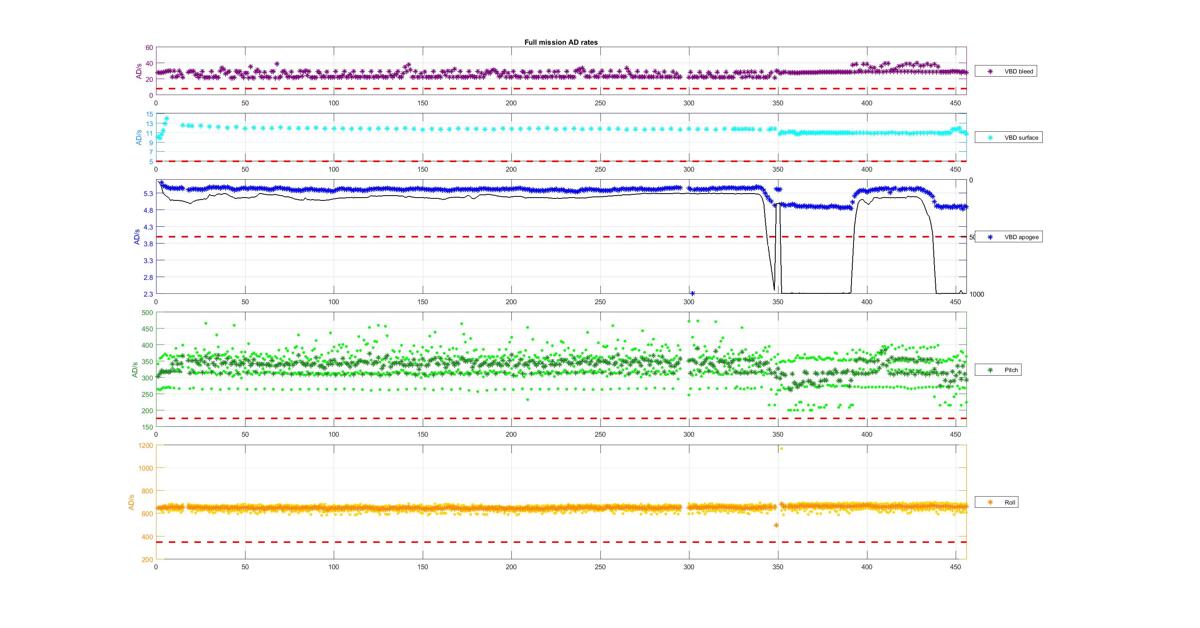The width and height of the screenshot is (1200, 628).
Task: Click the "15" tick on VBD surface y-axis
Action: (149, 114)
